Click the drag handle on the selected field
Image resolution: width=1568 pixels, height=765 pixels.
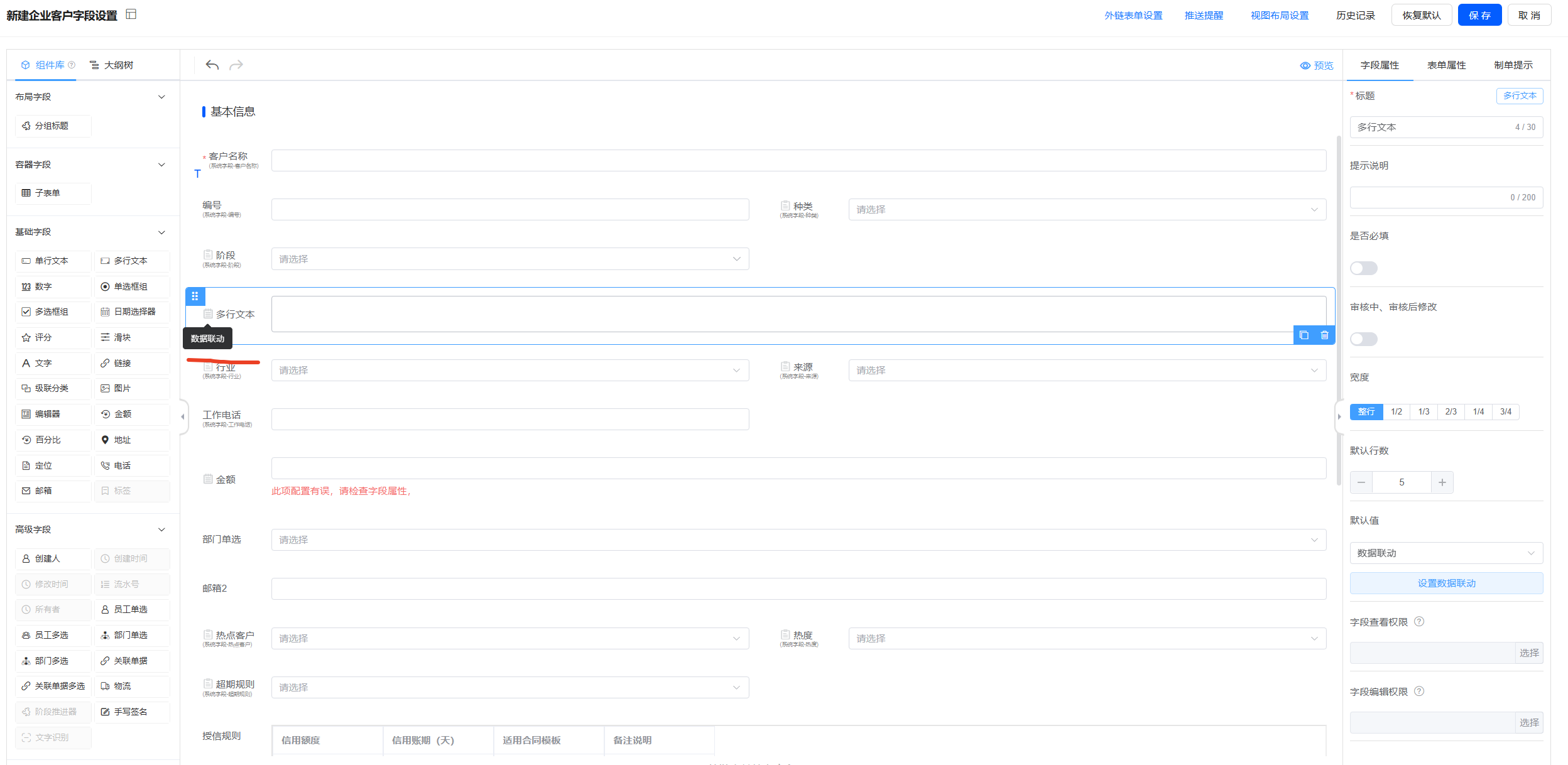[195, 296]
